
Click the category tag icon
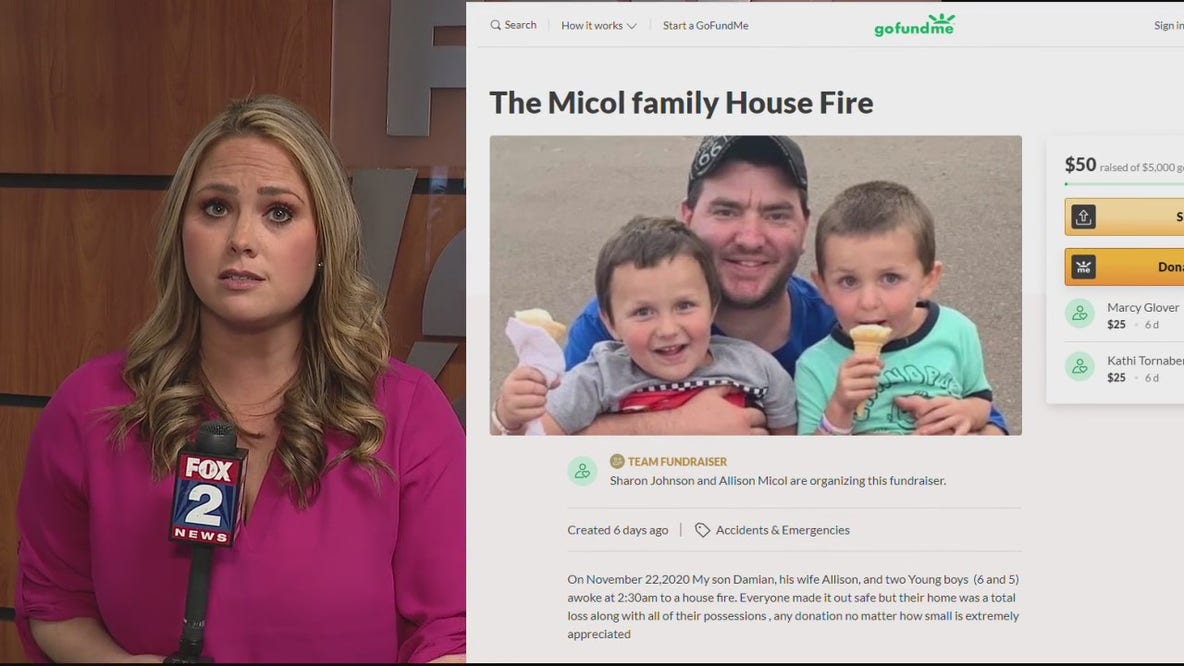point(702,530)
